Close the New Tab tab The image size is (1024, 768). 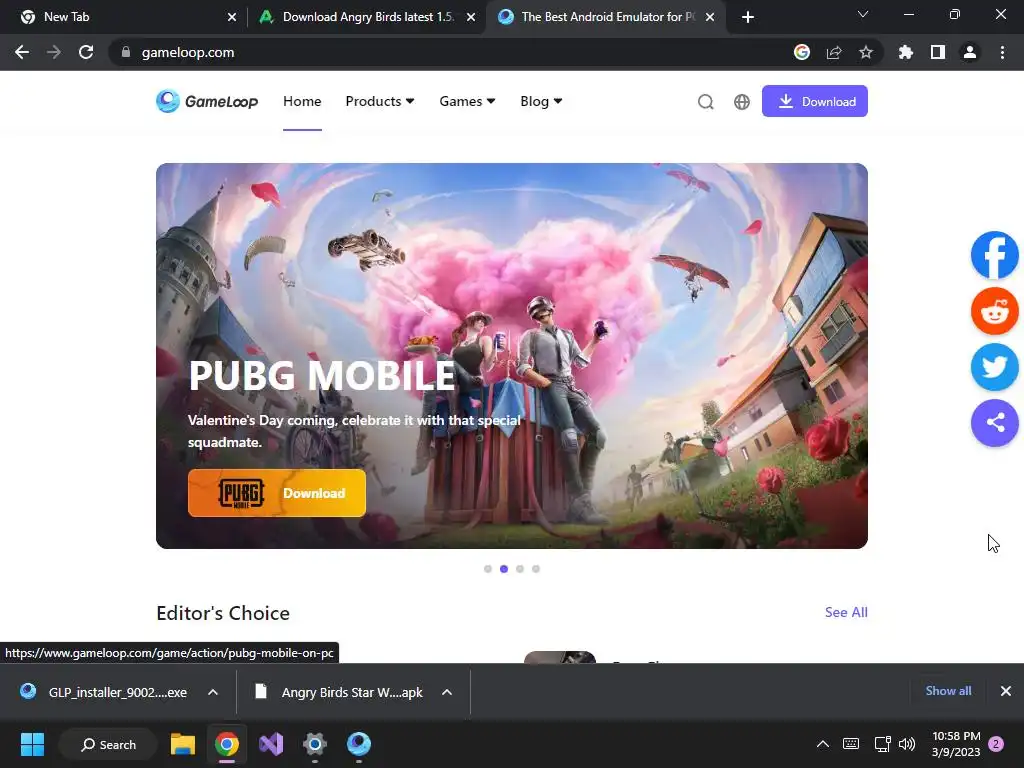click(232, 17)
